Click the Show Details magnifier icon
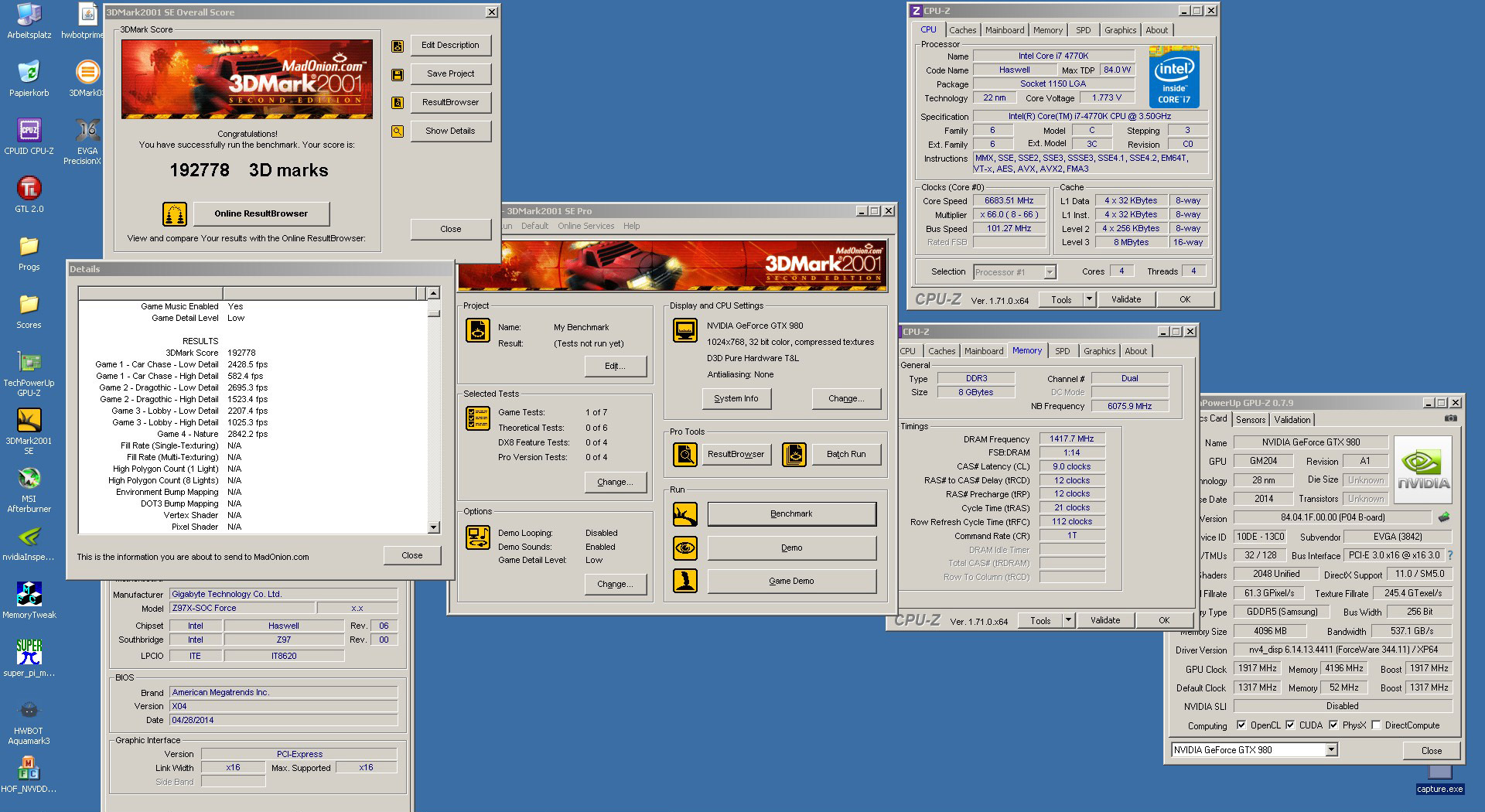 pos(398,131)
